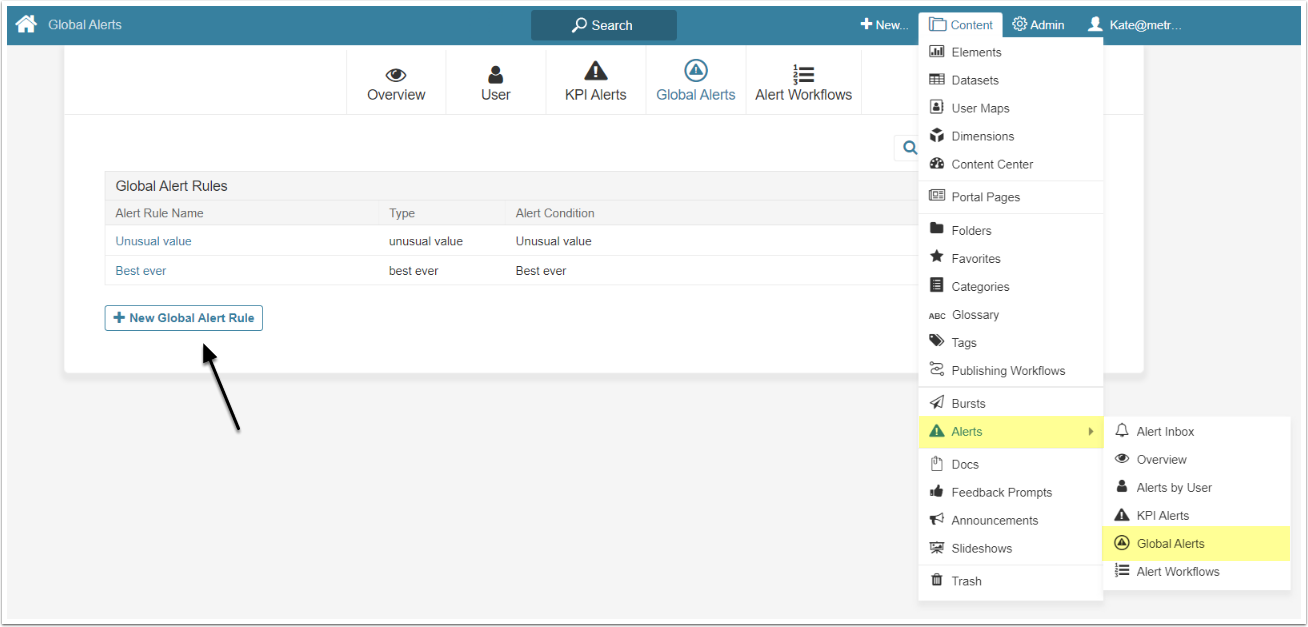Open Datasets from the Content menu
This screenshot has width=1308, height=627.
(974, 80)
